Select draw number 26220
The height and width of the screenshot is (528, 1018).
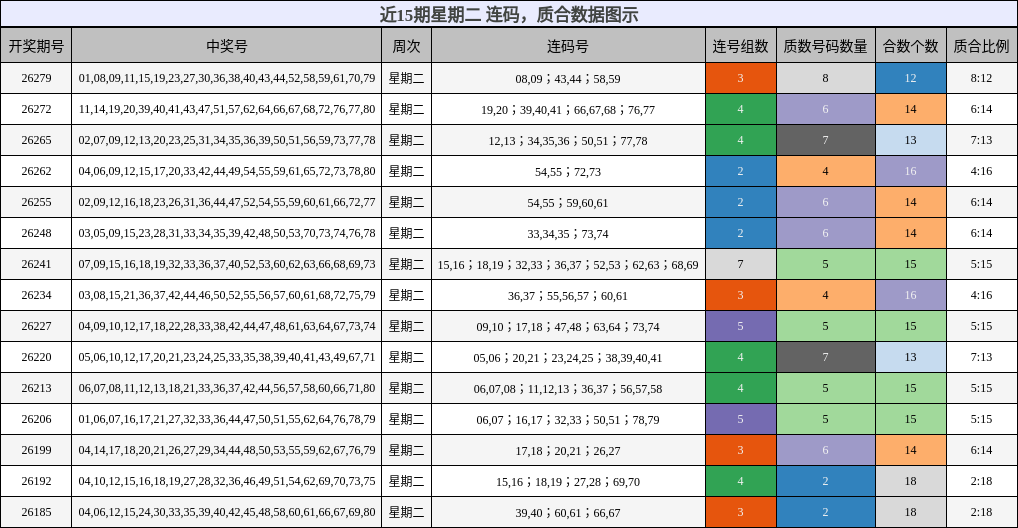36,357
